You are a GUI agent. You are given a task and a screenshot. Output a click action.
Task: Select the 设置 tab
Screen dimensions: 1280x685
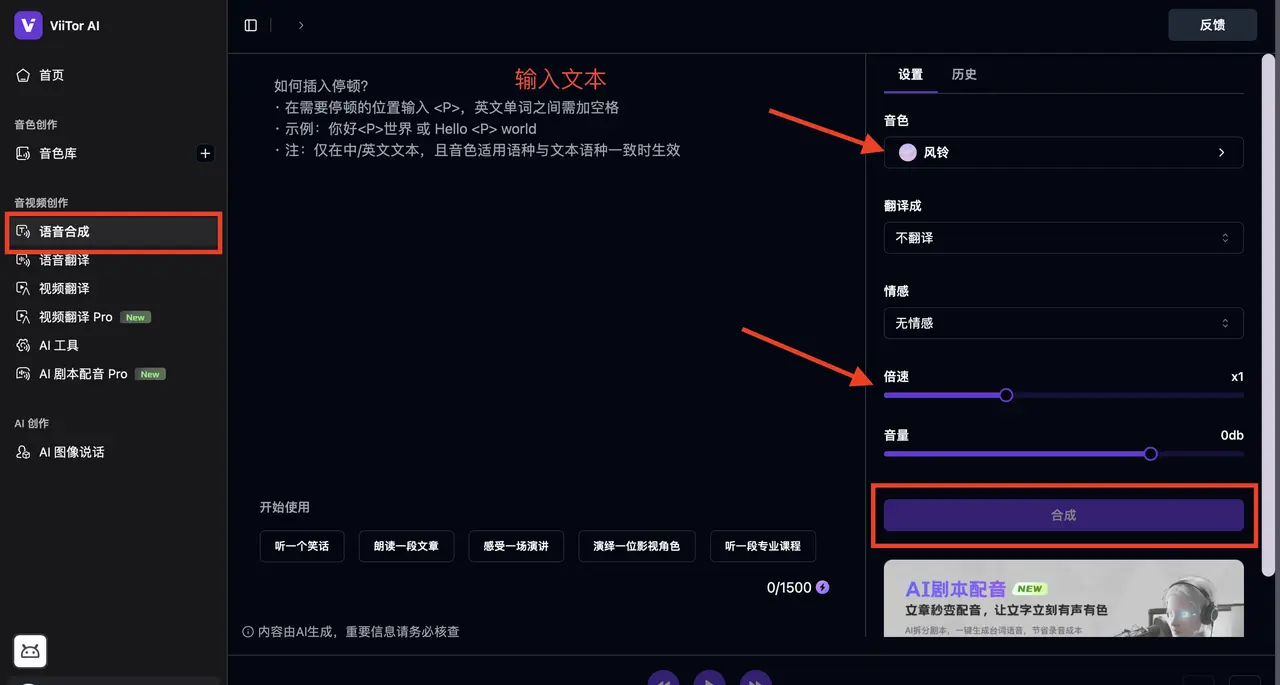pyautogui.click(x=910, y=75)
